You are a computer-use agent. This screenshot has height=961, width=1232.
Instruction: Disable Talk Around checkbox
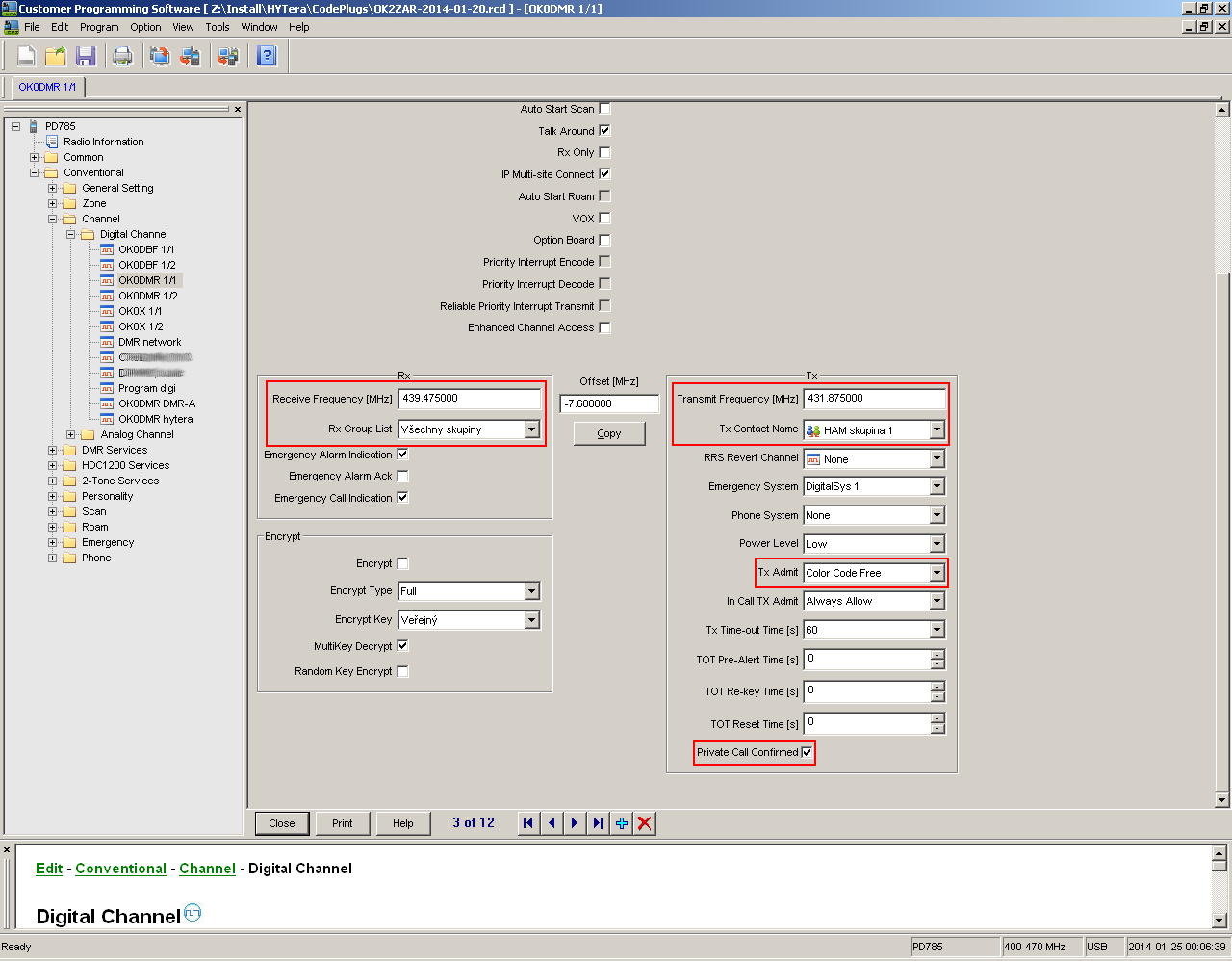coord(604,130)
